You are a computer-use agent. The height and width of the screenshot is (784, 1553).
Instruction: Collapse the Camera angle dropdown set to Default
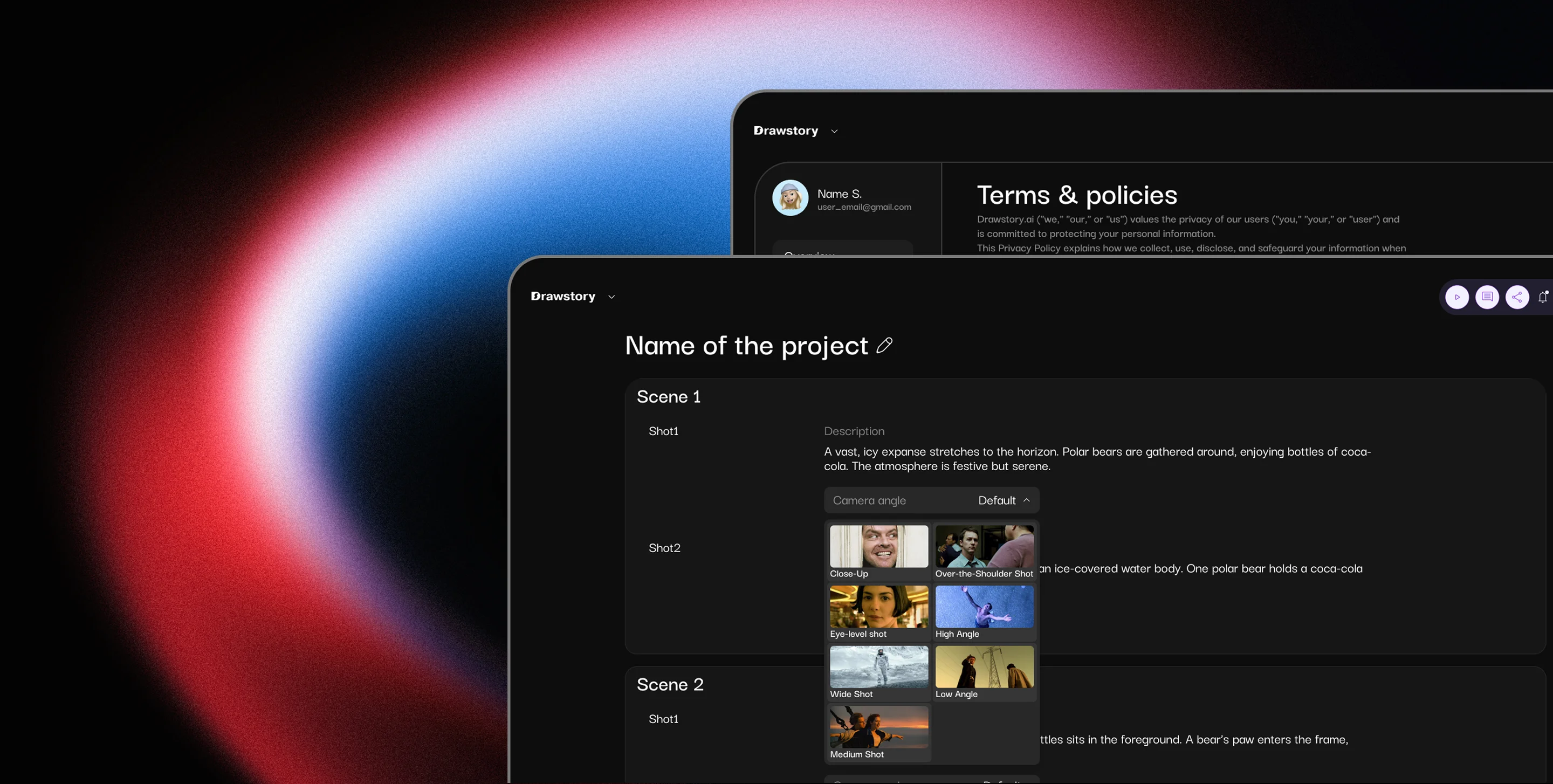coord(931,500)
